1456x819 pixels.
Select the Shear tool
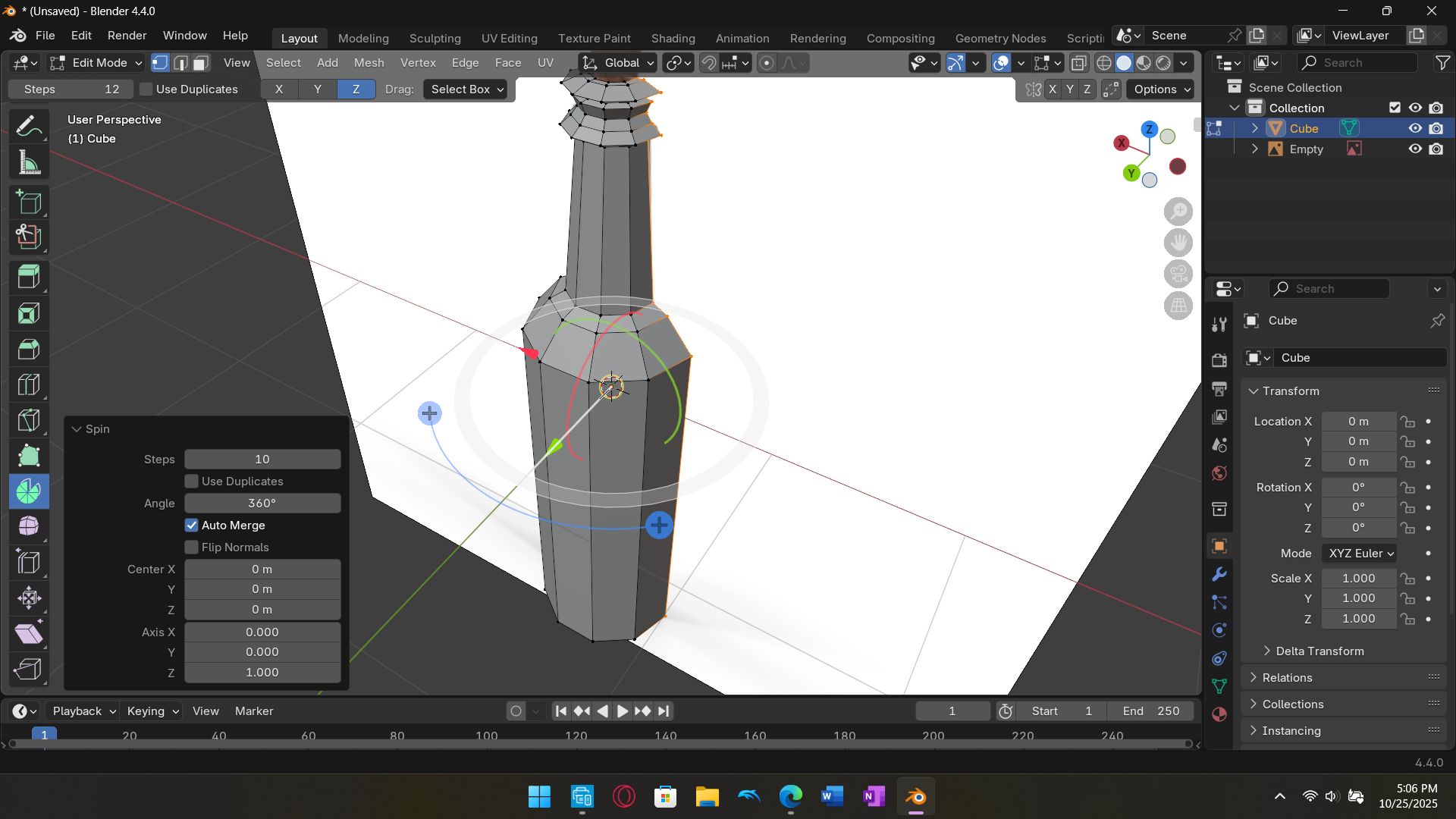tap(29, 633)
